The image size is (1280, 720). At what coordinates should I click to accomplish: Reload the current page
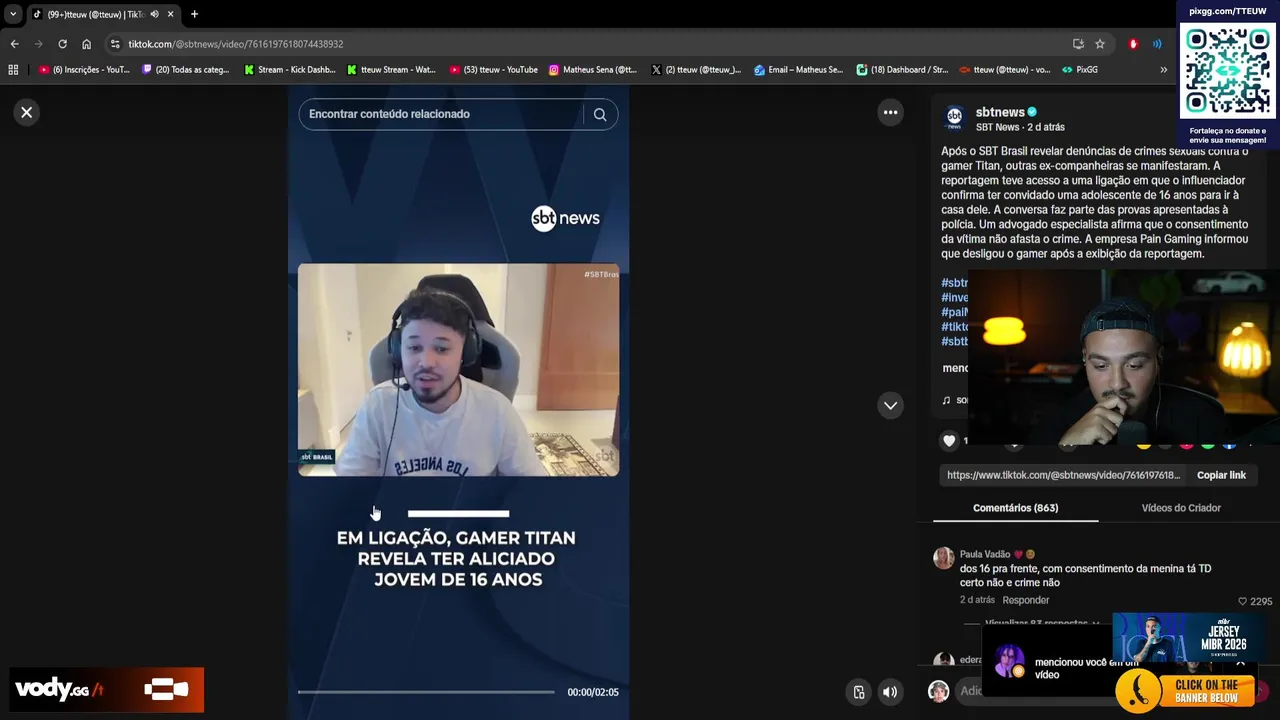62,44
